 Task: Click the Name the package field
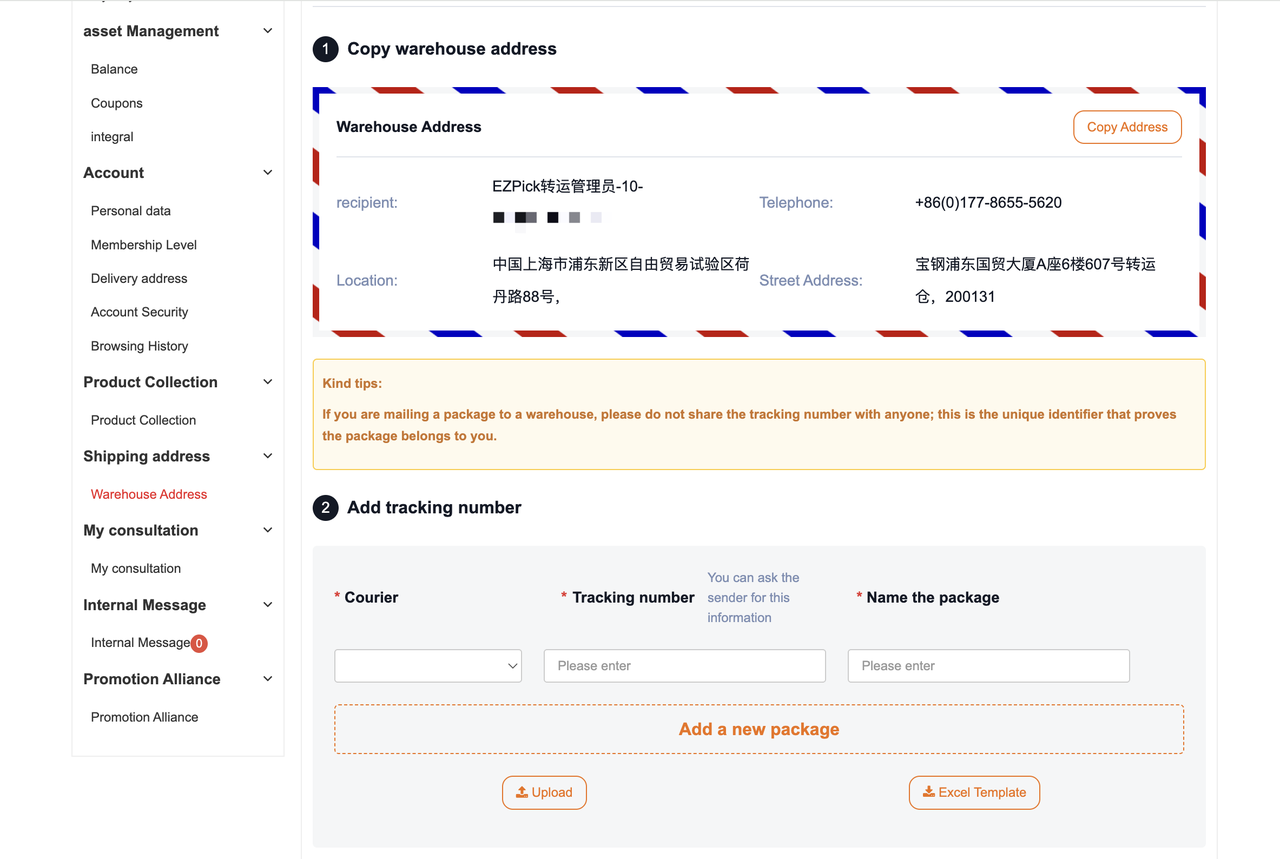click(988, 666)
